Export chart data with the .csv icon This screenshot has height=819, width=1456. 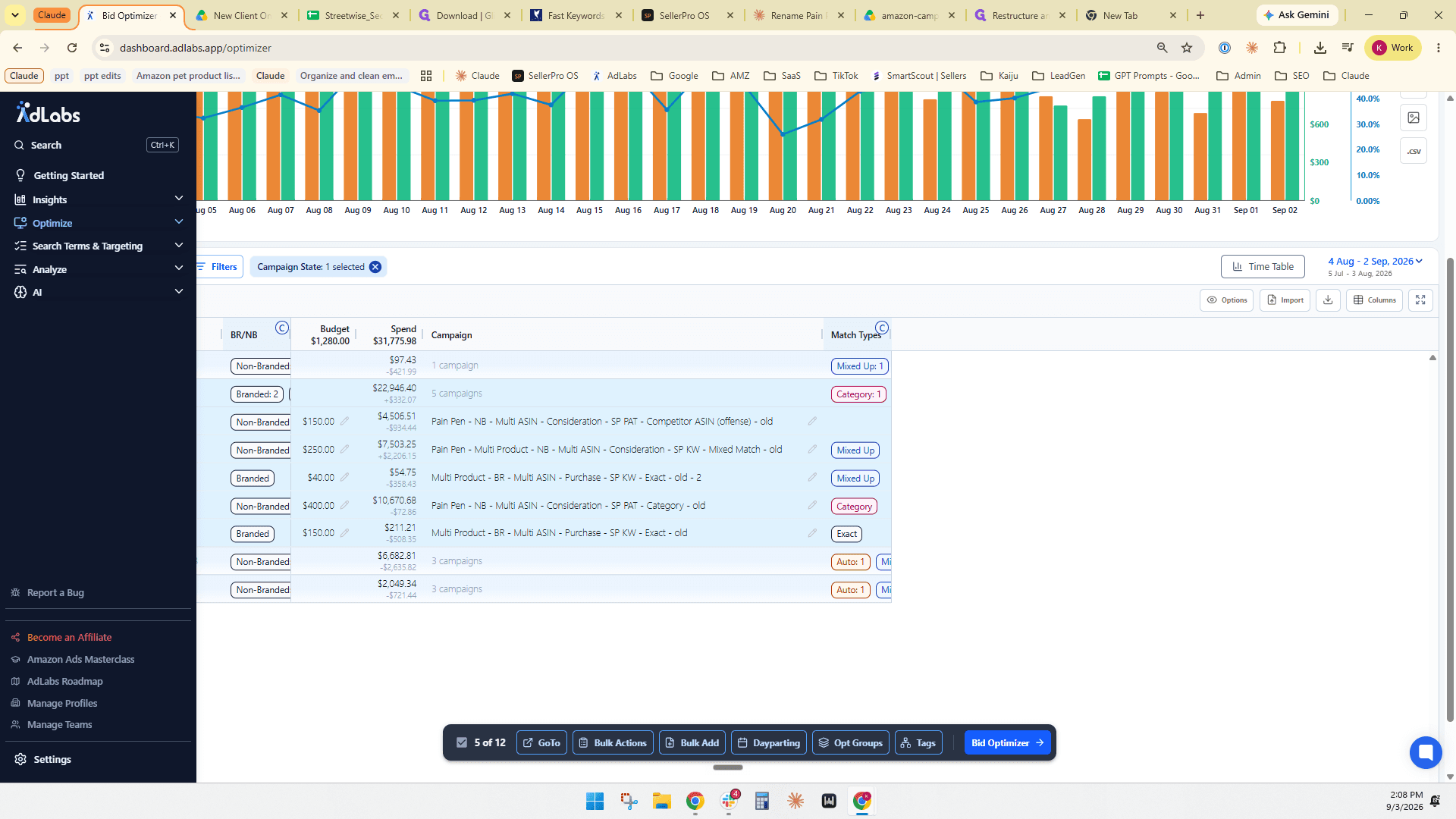[1414, 151]
